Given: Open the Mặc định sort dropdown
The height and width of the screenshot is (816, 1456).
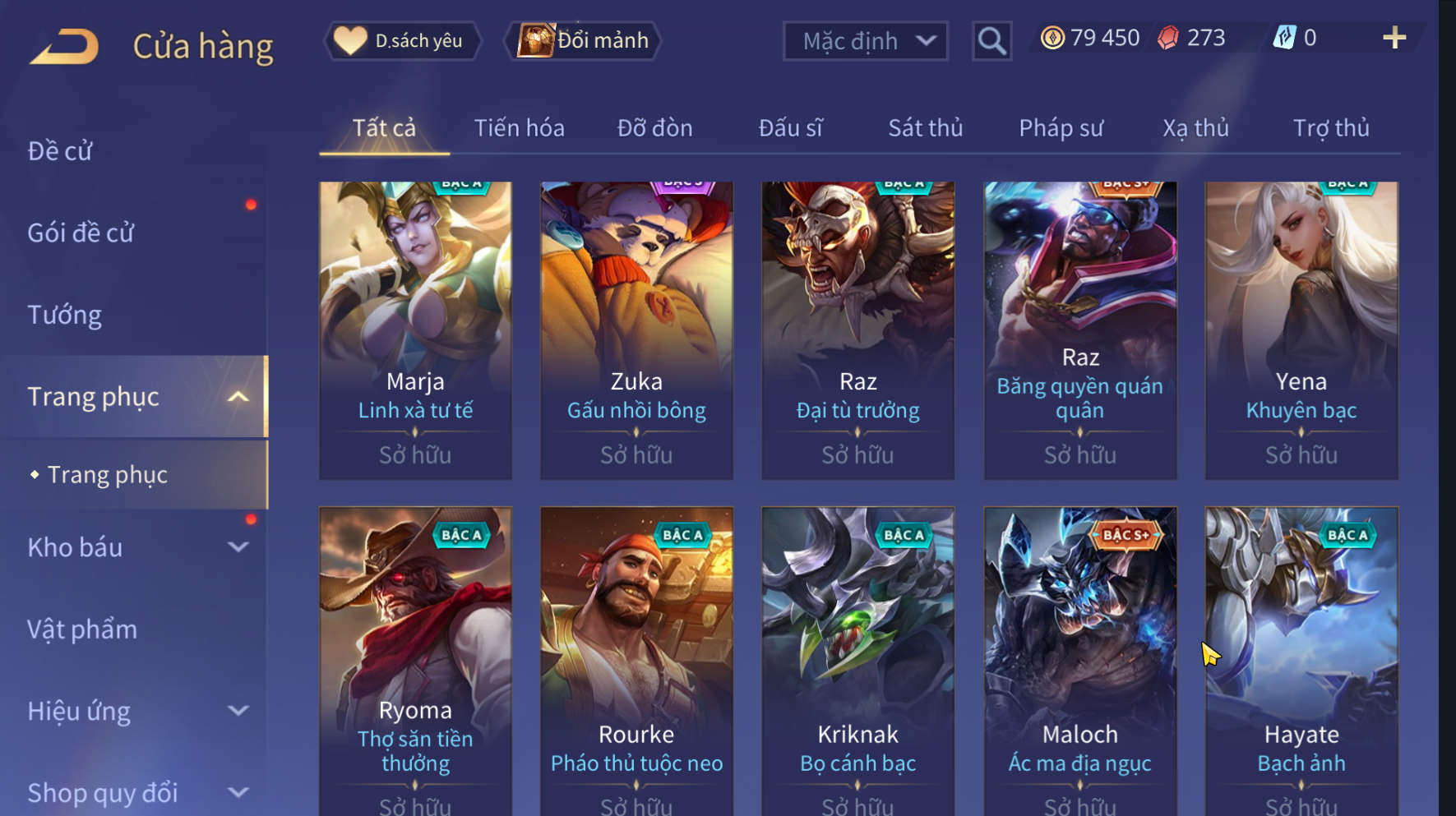Looking at the screenshot, I should pos(865,40).
